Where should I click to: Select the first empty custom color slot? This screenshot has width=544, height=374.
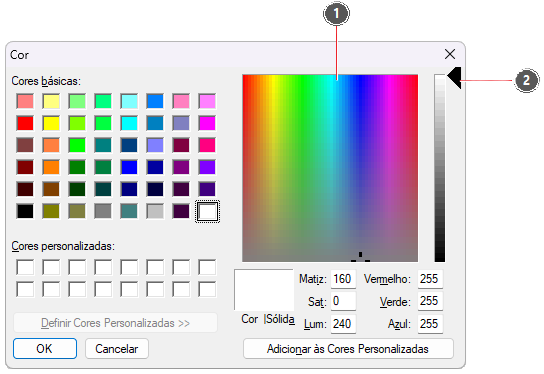pos(25,267)
